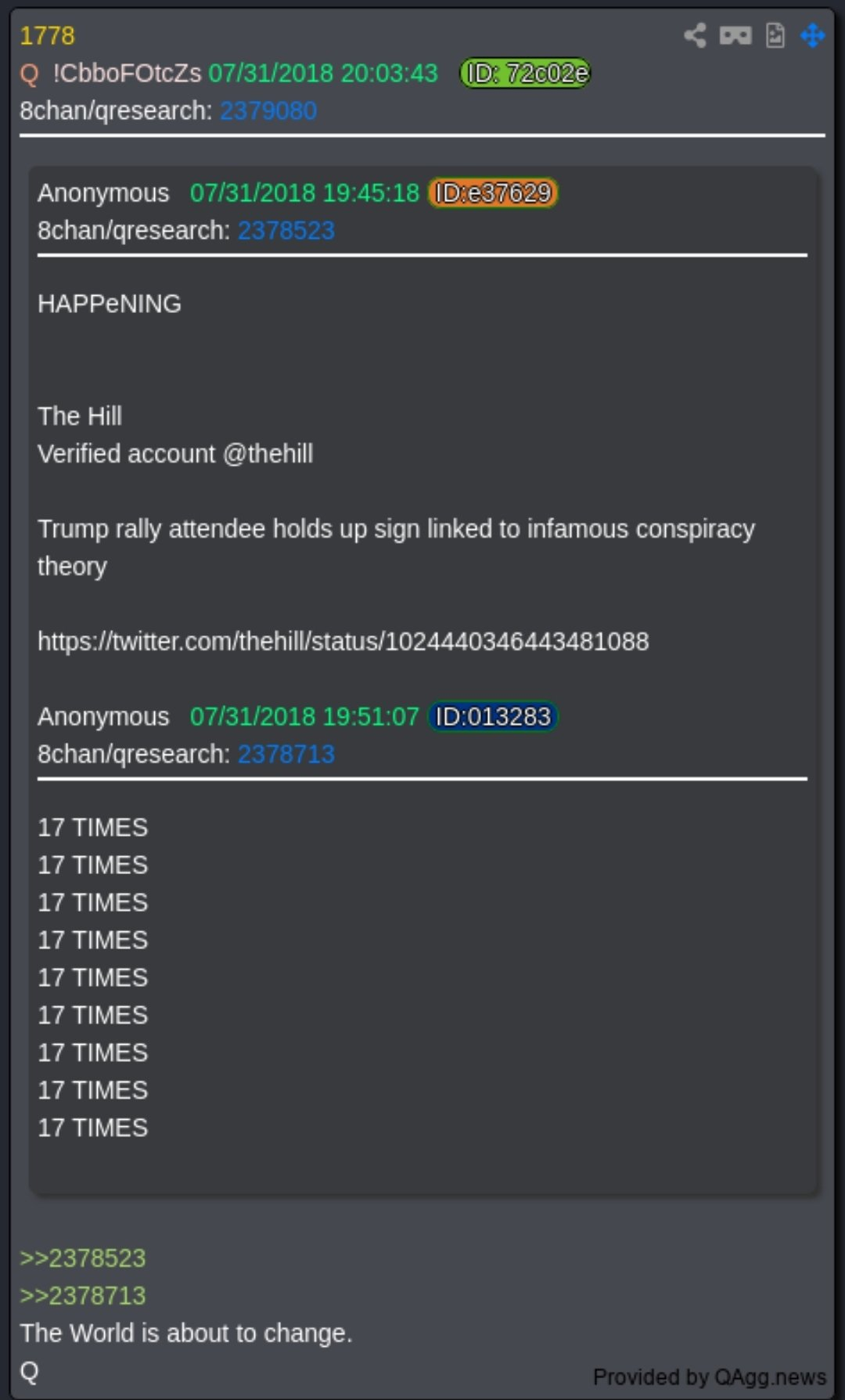Image resolution: width=845 pixels, height=1400 pixels.
Task: Click the 07/31/2018 20:03:43 timestamp
Action: [323, 74]
